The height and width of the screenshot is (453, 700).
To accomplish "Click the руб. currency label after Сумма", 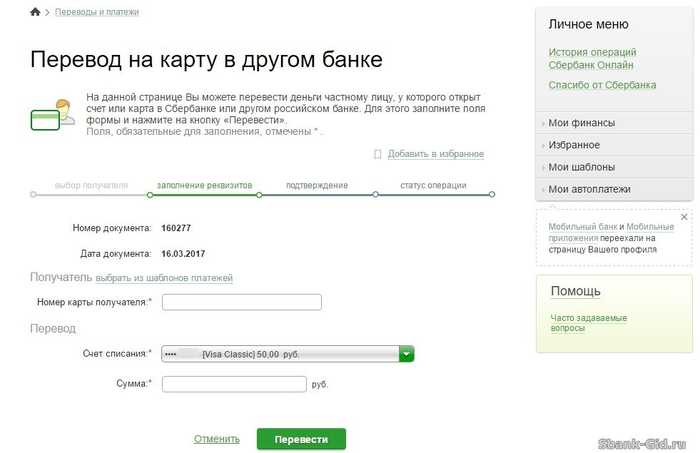I will point(320,384).
